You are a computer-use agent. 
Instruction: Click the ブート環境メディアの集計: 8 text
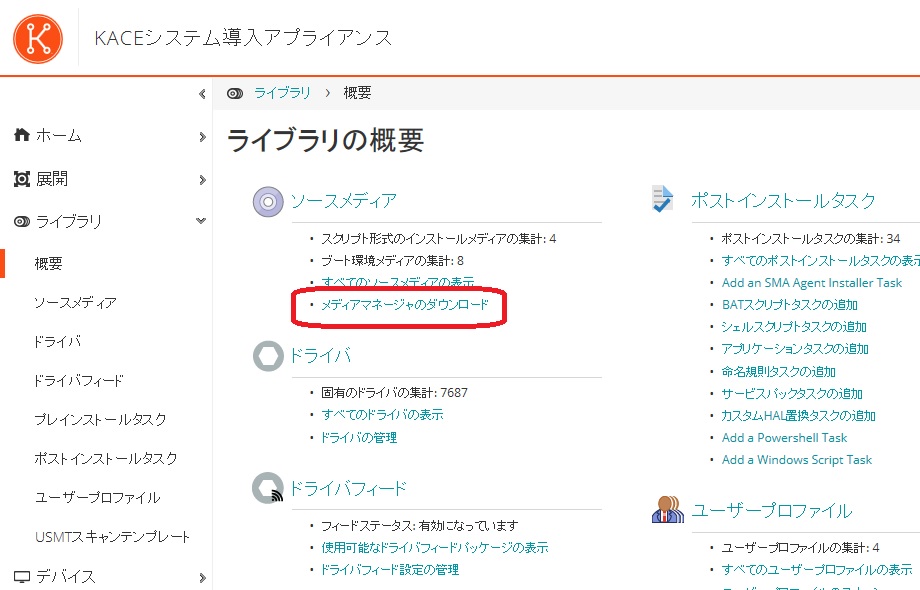(x=393, y=260)
